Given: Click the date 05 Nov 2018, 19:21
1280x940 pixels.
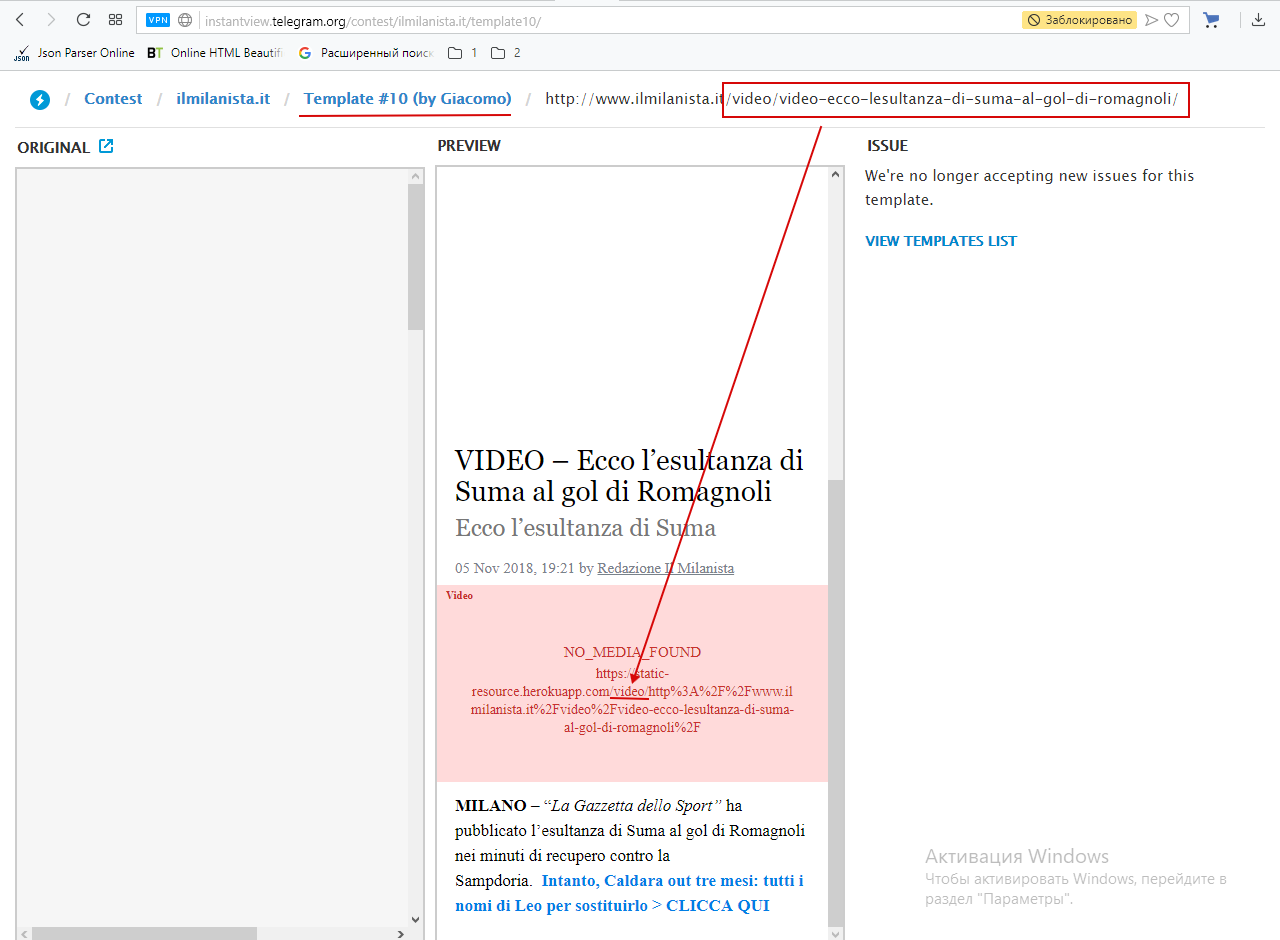Looking at the screenshot, I should [515, 568].
